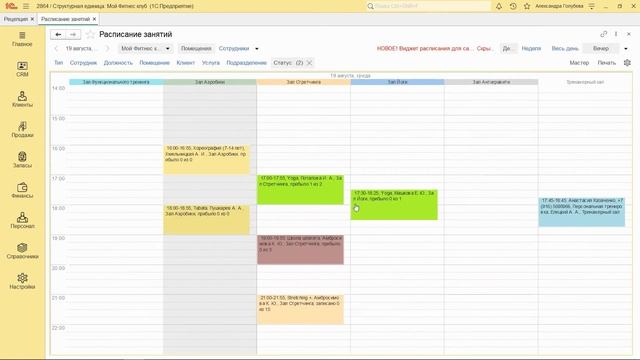Click the Печать button
The width and height of the screenshot is (640, 360).
[607, 62]
